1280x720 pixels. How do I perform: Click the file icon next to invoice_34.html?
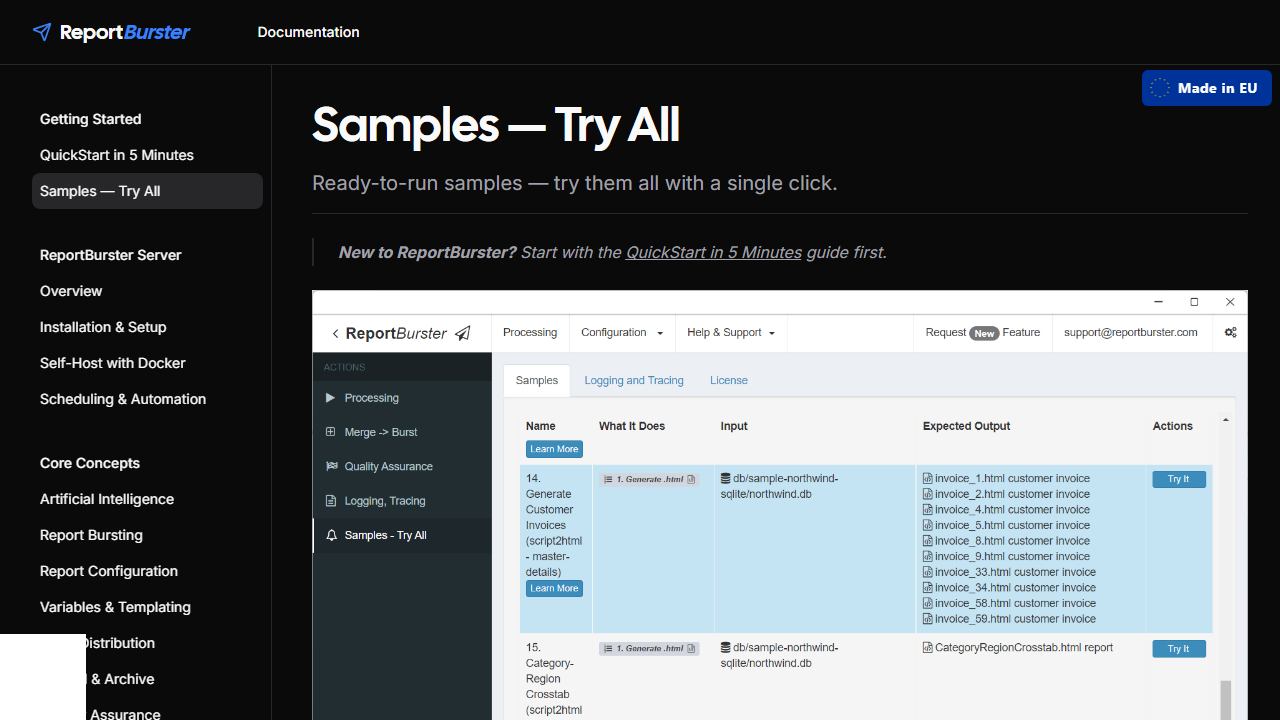[928, 588]
